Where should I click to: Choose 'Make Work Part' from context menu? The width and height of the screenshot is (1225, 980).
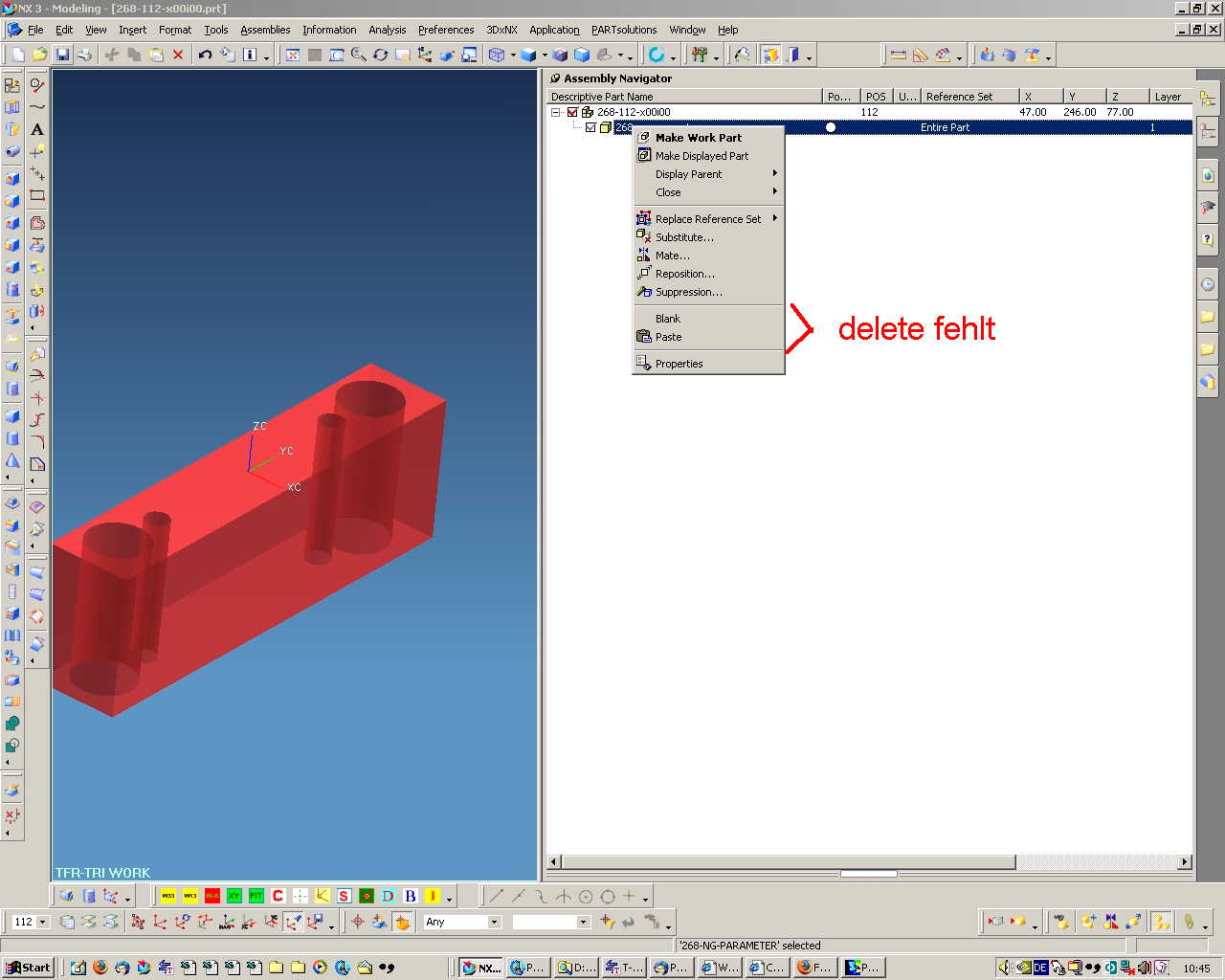[x=708, y=138]
